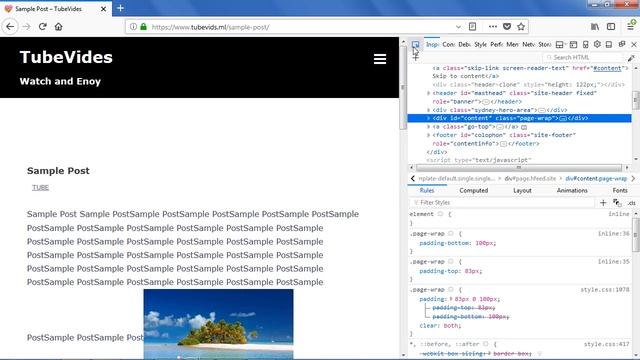Open the site information icon in address bar
This screenshot has height=360, width=640.
pyautogui.click(x=133, y=27)
